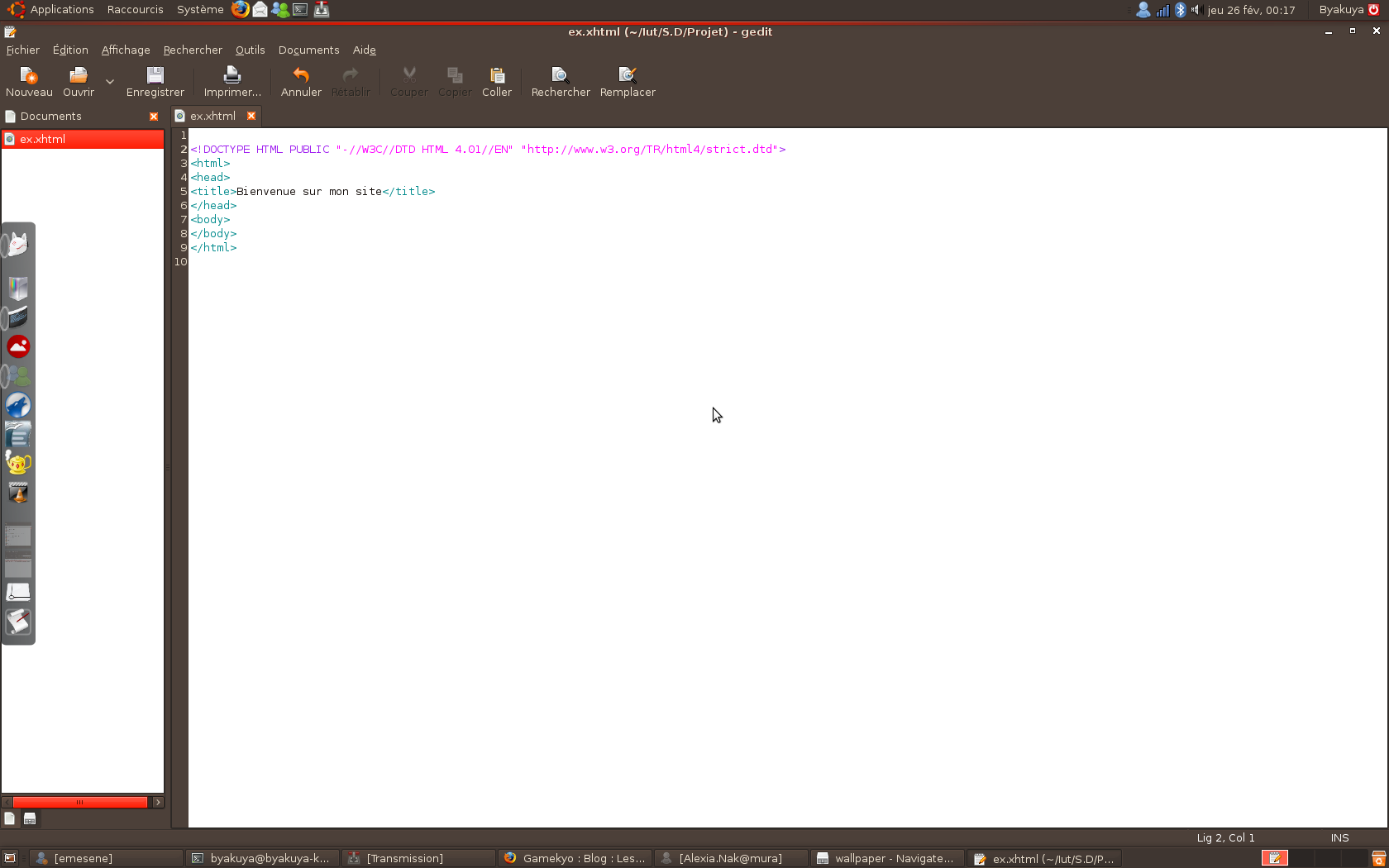Viewport: 1389px width, 868px height.
Task: Launch VLC cone icon in the dock
Action: (x=18, y=494)
